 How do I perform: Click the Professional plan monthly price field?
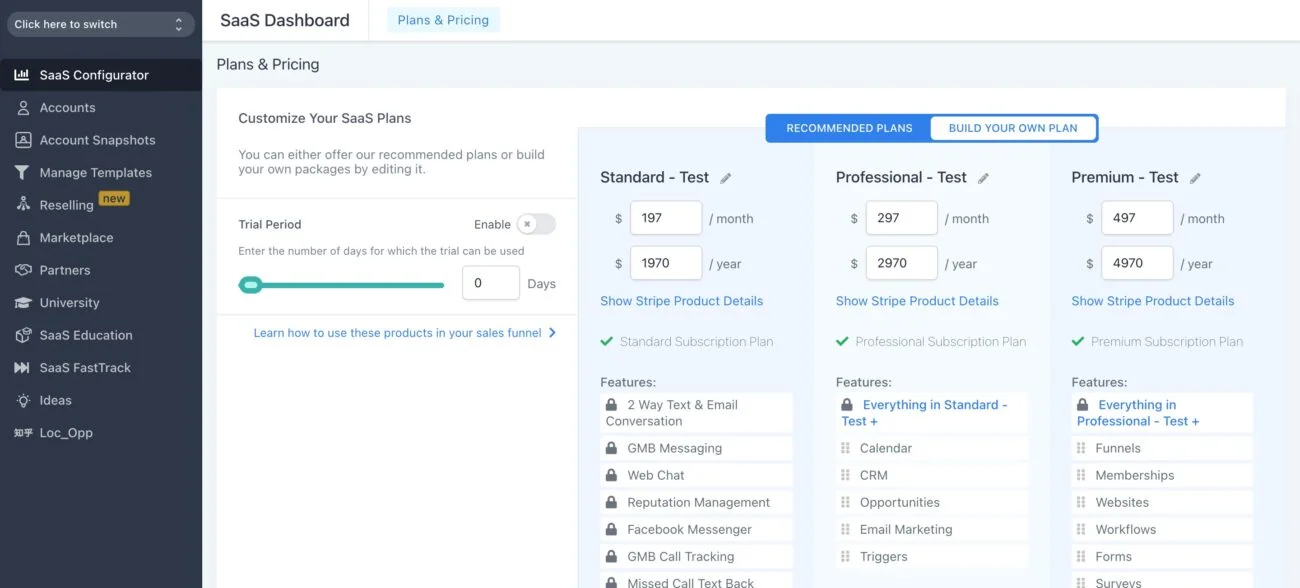click(x=901, y=217)
